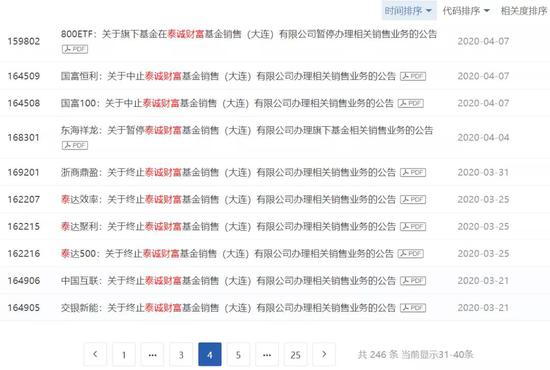Screen dimensions: 550x370
Task: Click the 共 246 条 results count text
Action: click(378, 355)
